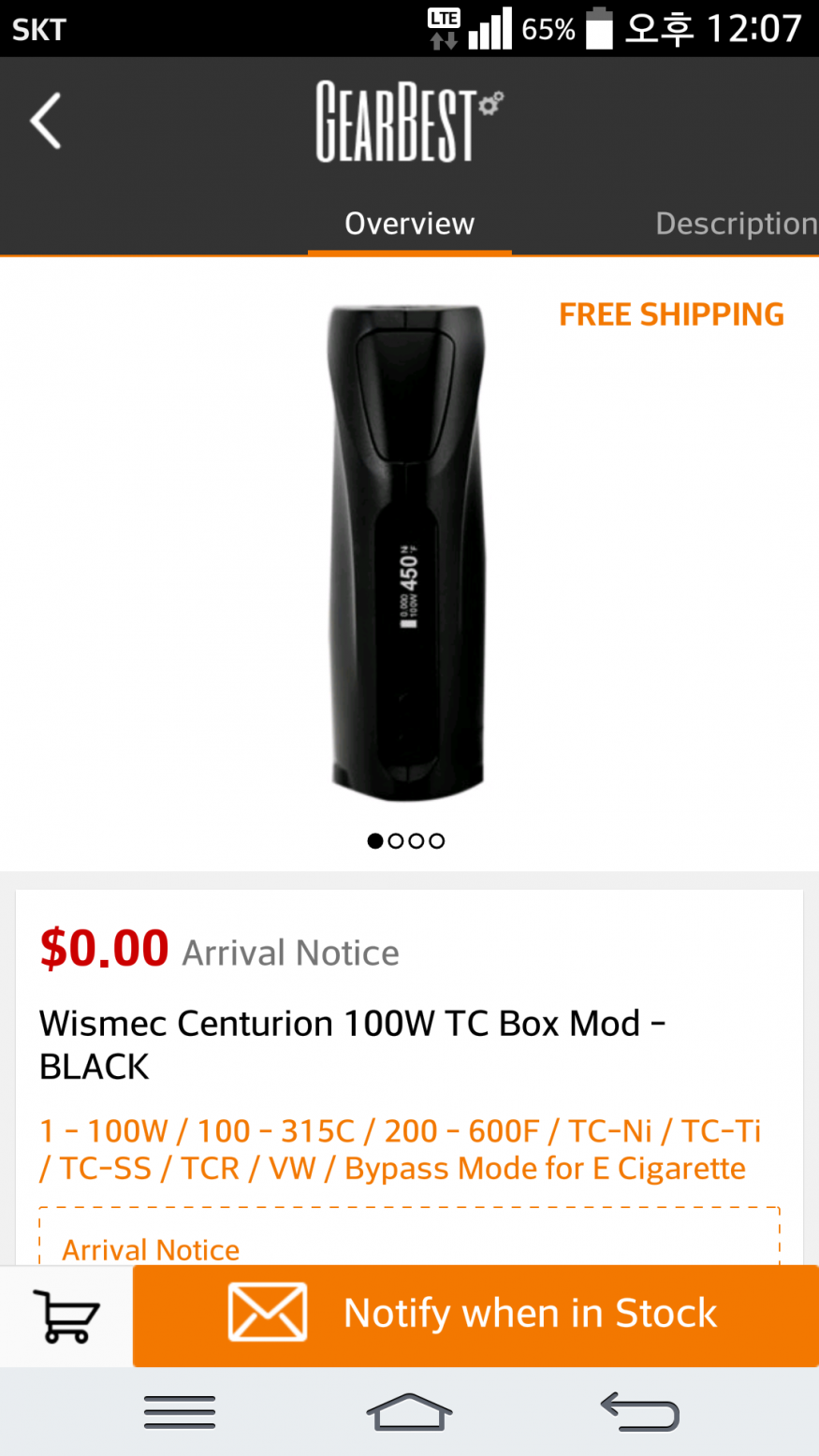Select the third image carousel dot

click(x=417, y=840)
